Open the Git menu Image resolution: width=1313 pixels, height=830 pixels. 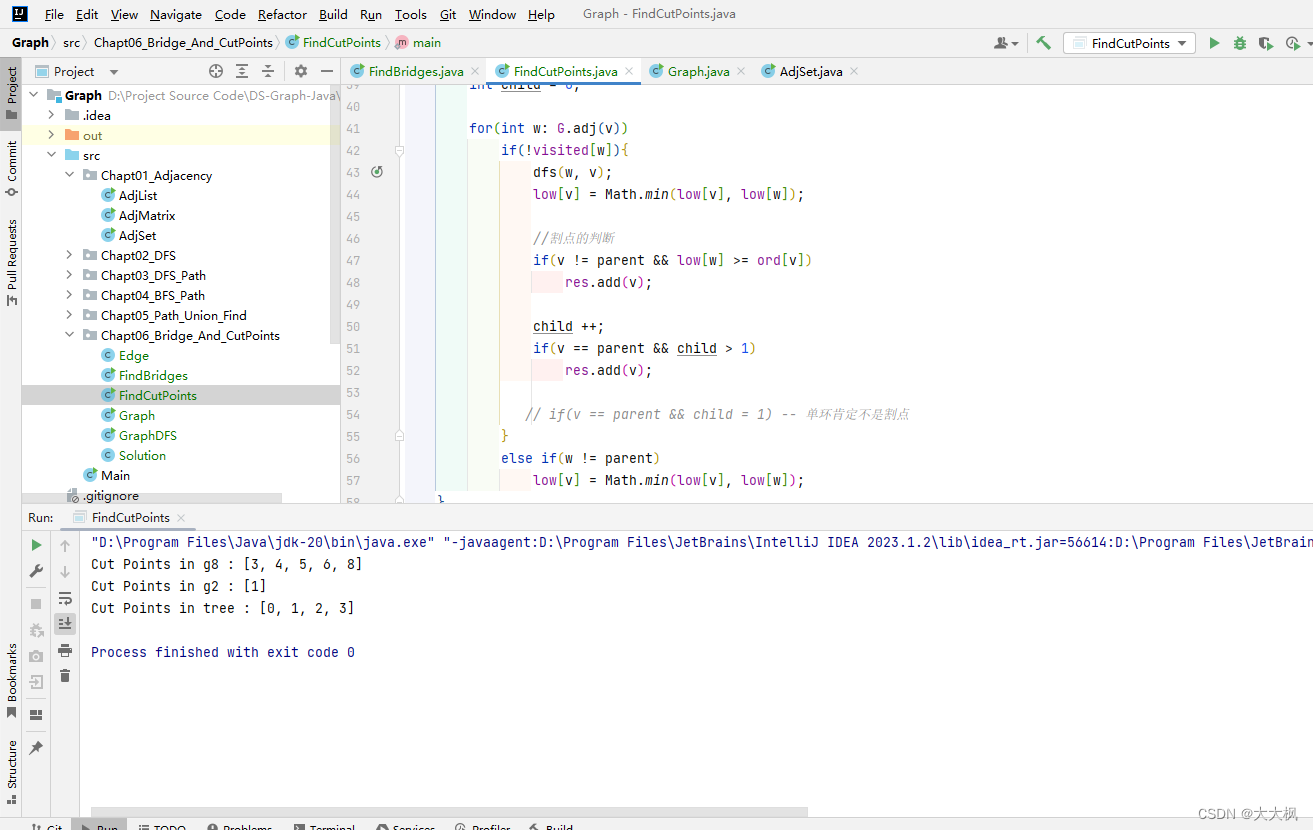[448, 14]
